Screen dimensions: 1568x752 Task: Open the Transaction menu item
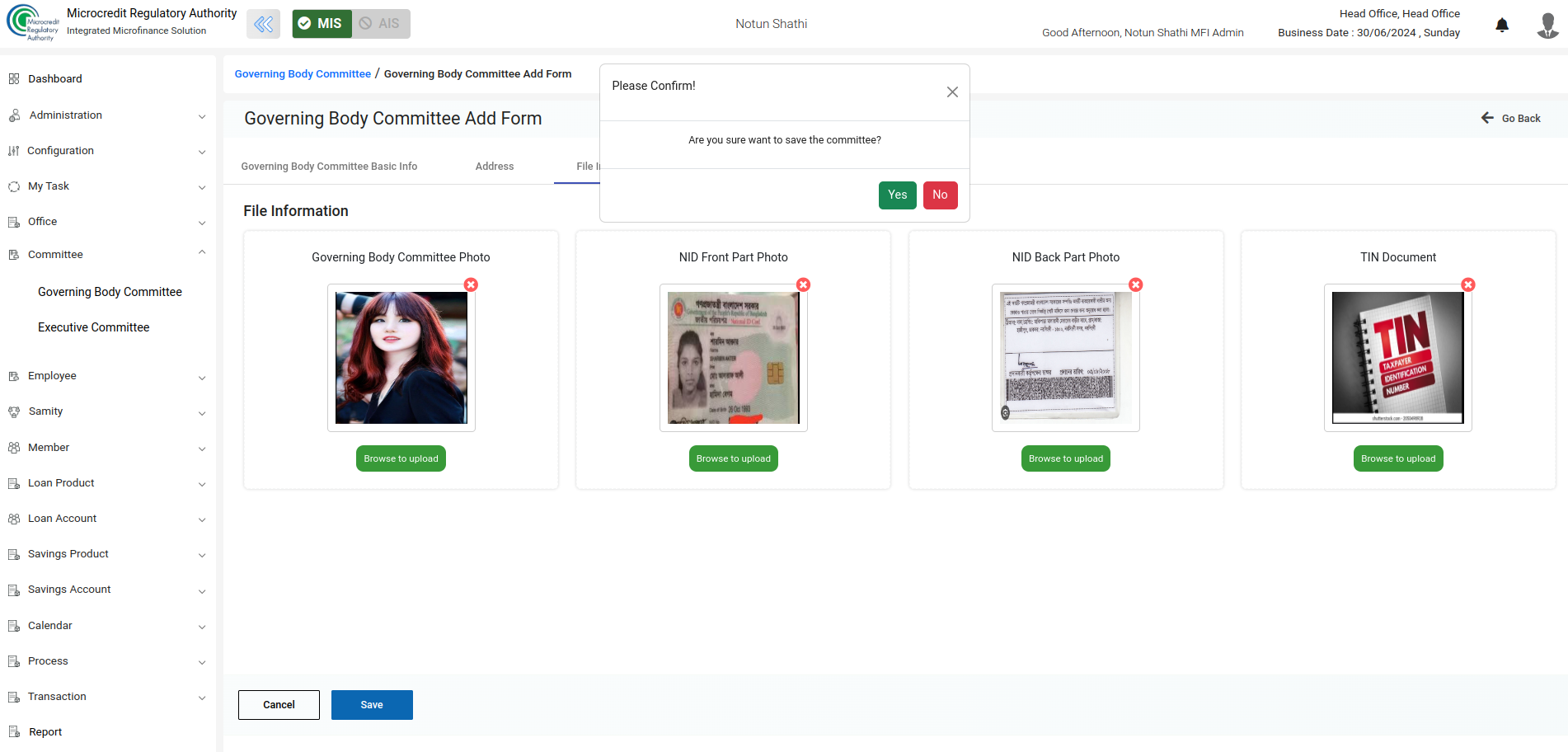(x=57, y=697)
